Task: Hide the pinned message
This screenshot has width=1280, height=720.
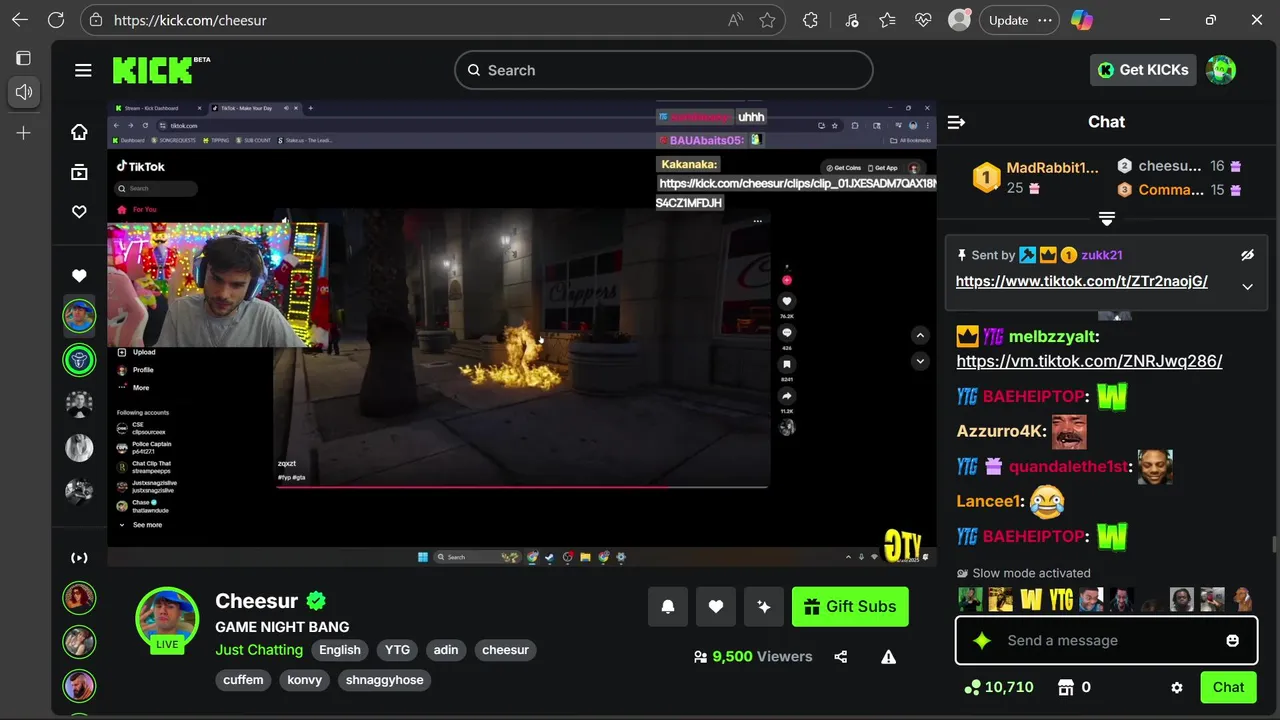Action: click(1247, 255)
